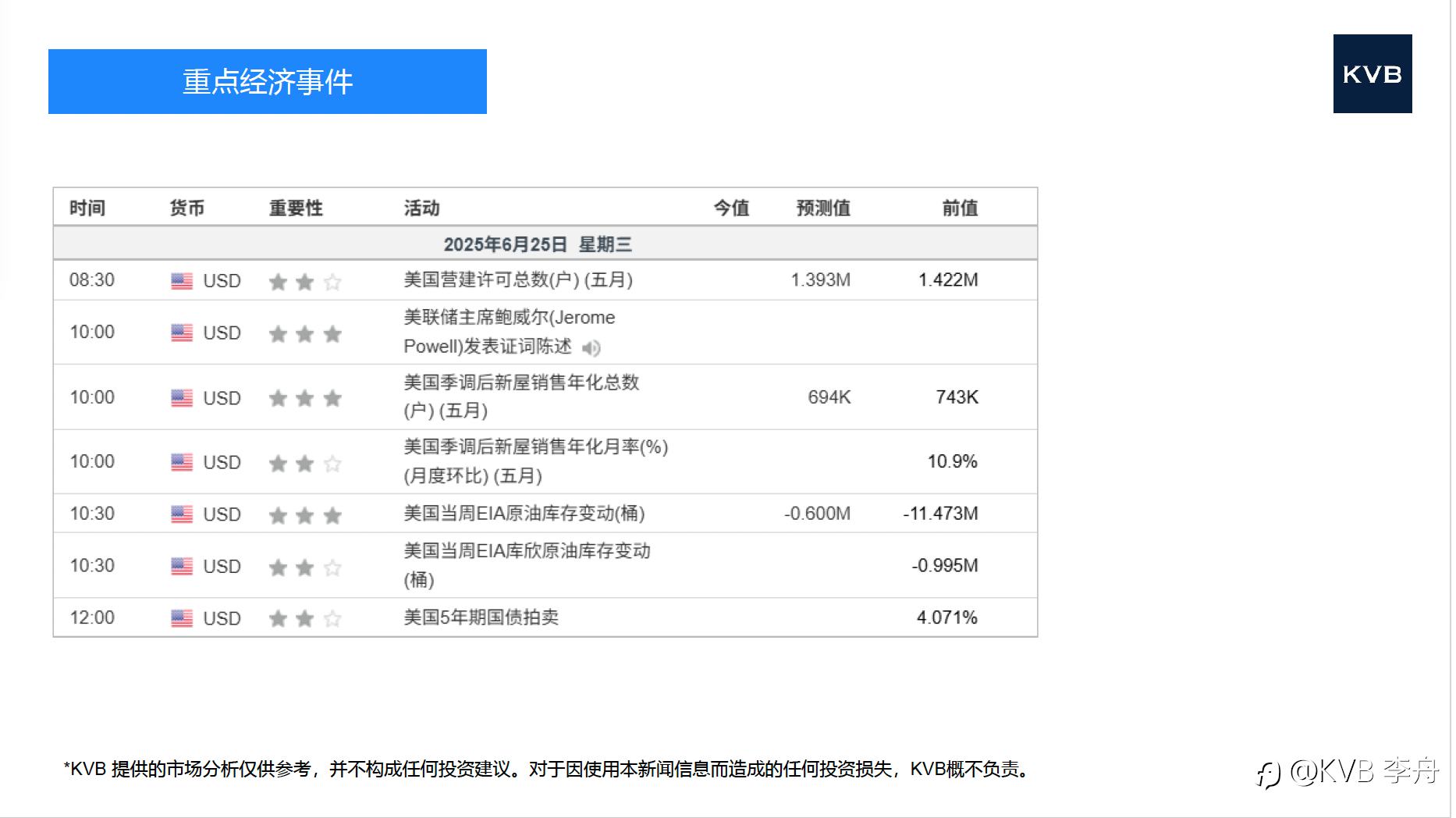Click previous value 743K
Screen dimensions: 1456x818
pos(957,397)
